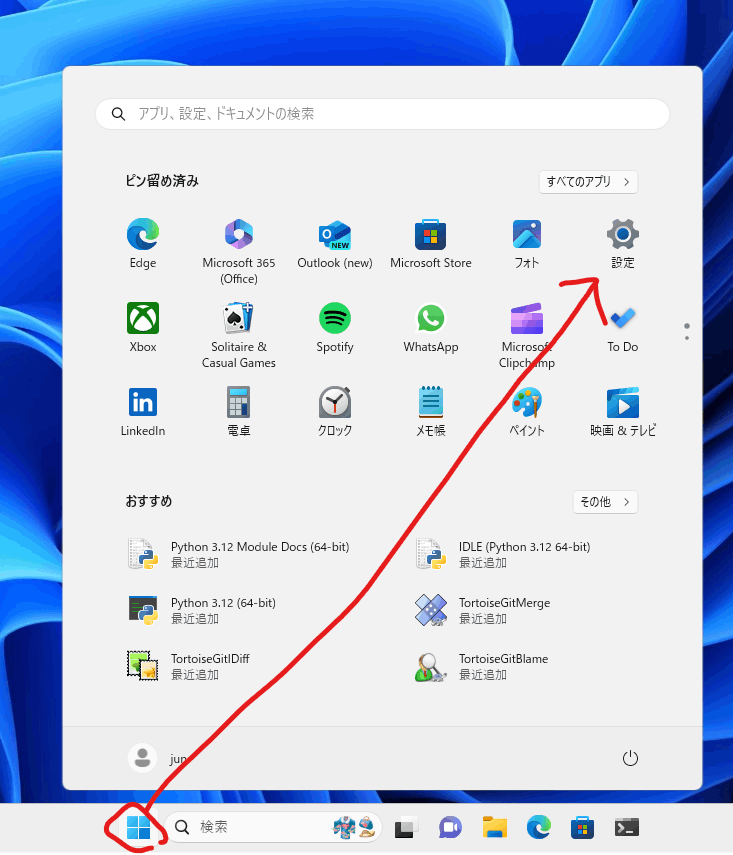Open the user account profile picture
Screen dimensions: 733x855
[143, 758]
